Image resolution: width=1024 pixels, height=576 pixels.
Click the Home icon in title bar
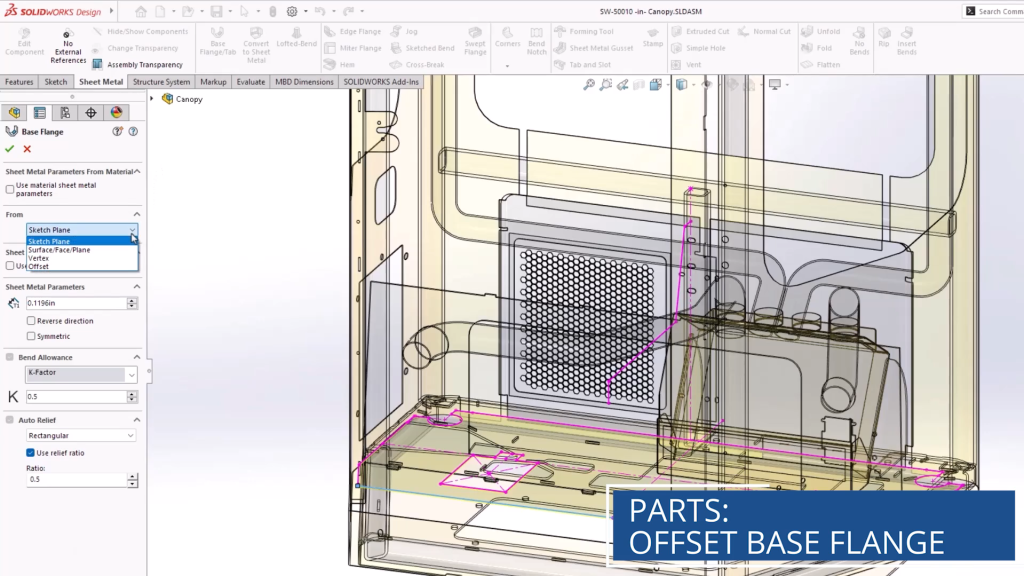click(x=141, y=11)
